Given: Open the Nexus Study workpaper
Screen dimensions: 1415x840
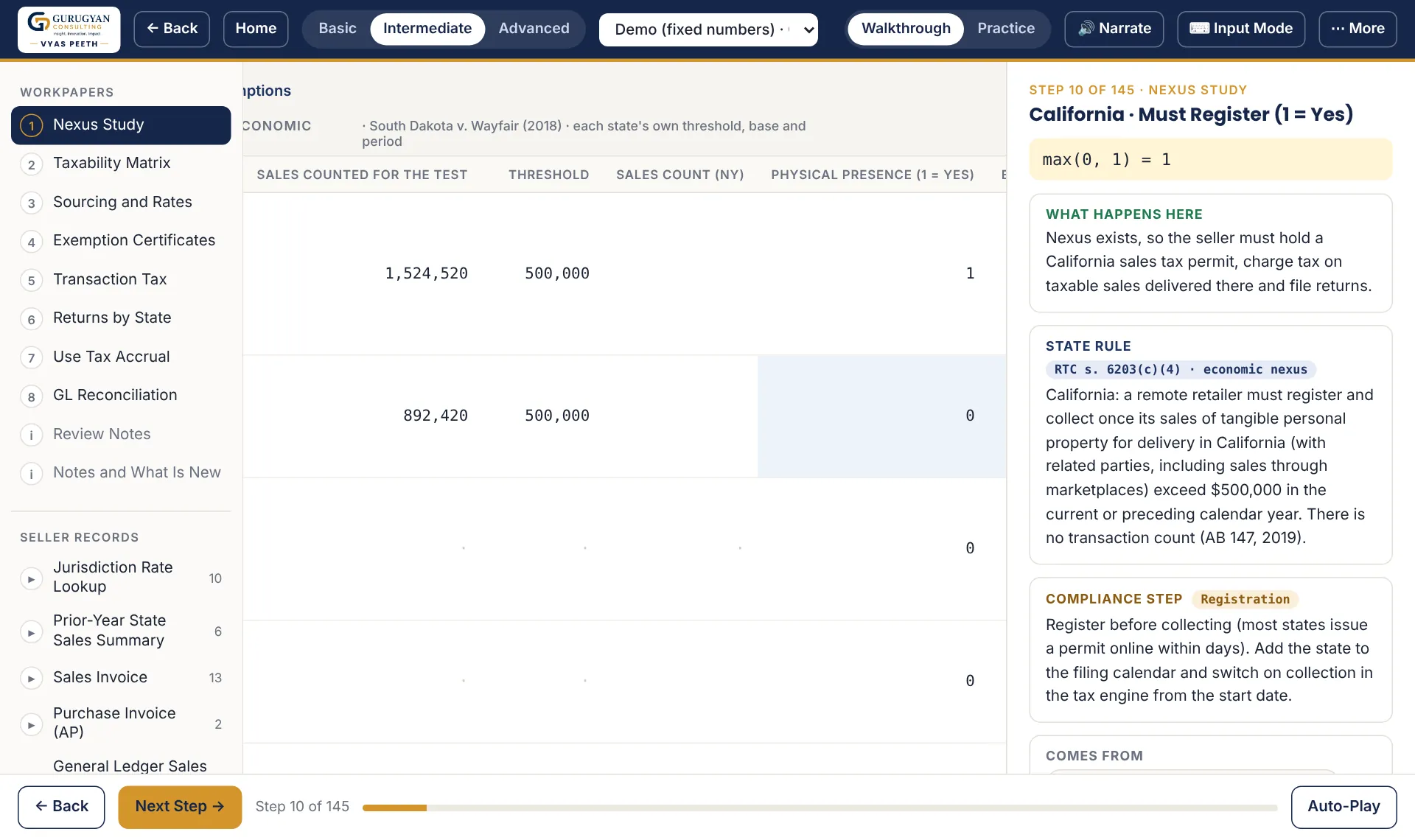Looking at the screenshot, I should pos(121,125).
